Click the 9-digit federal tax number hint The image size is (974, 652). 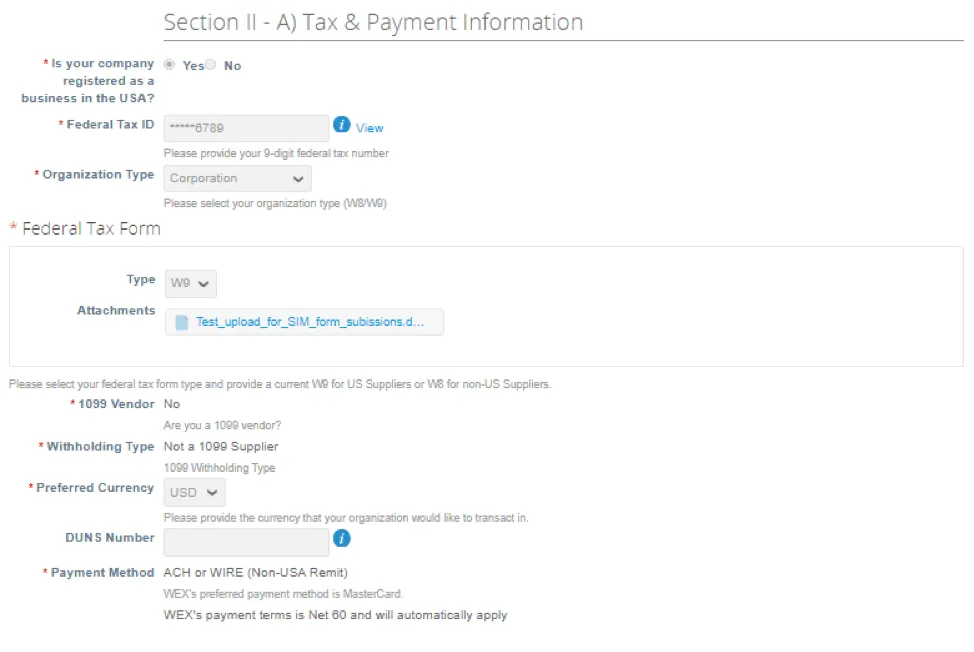(276, 153)
